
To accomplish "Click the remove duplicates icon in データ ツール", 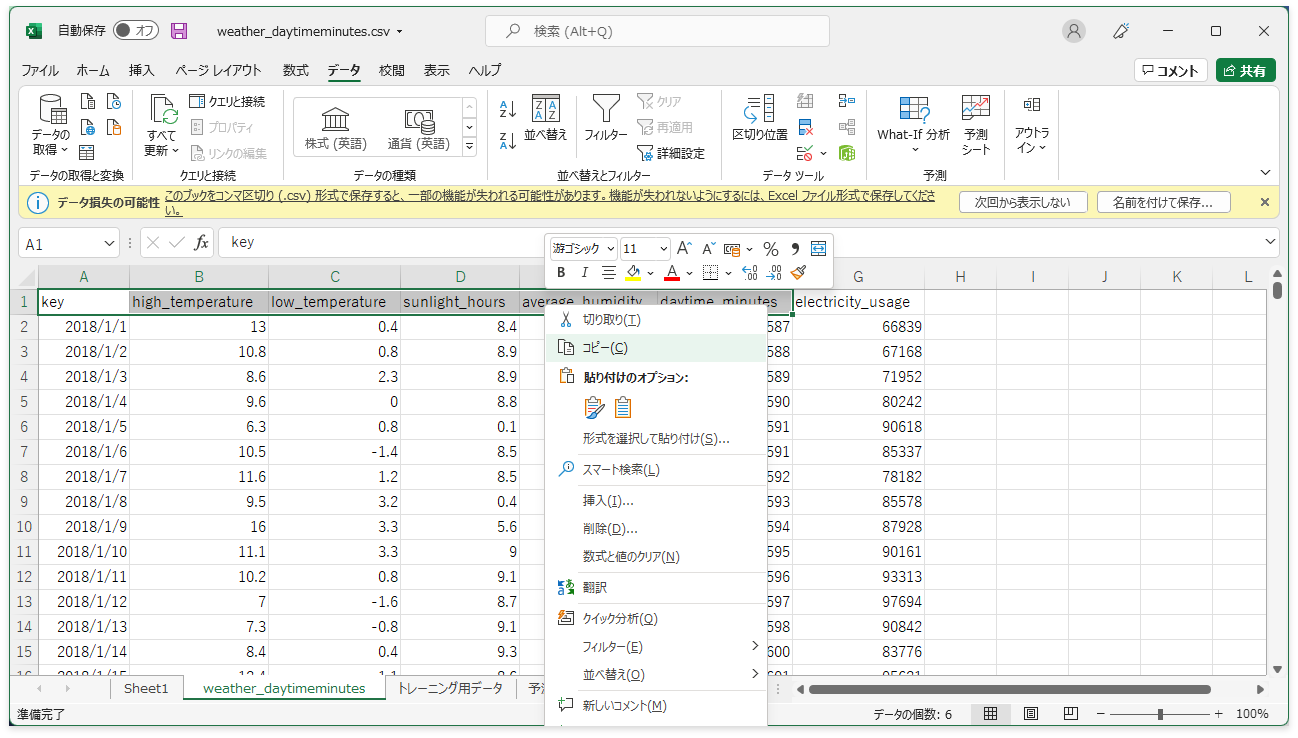I will pyautogui.click(x=806, y=127).
